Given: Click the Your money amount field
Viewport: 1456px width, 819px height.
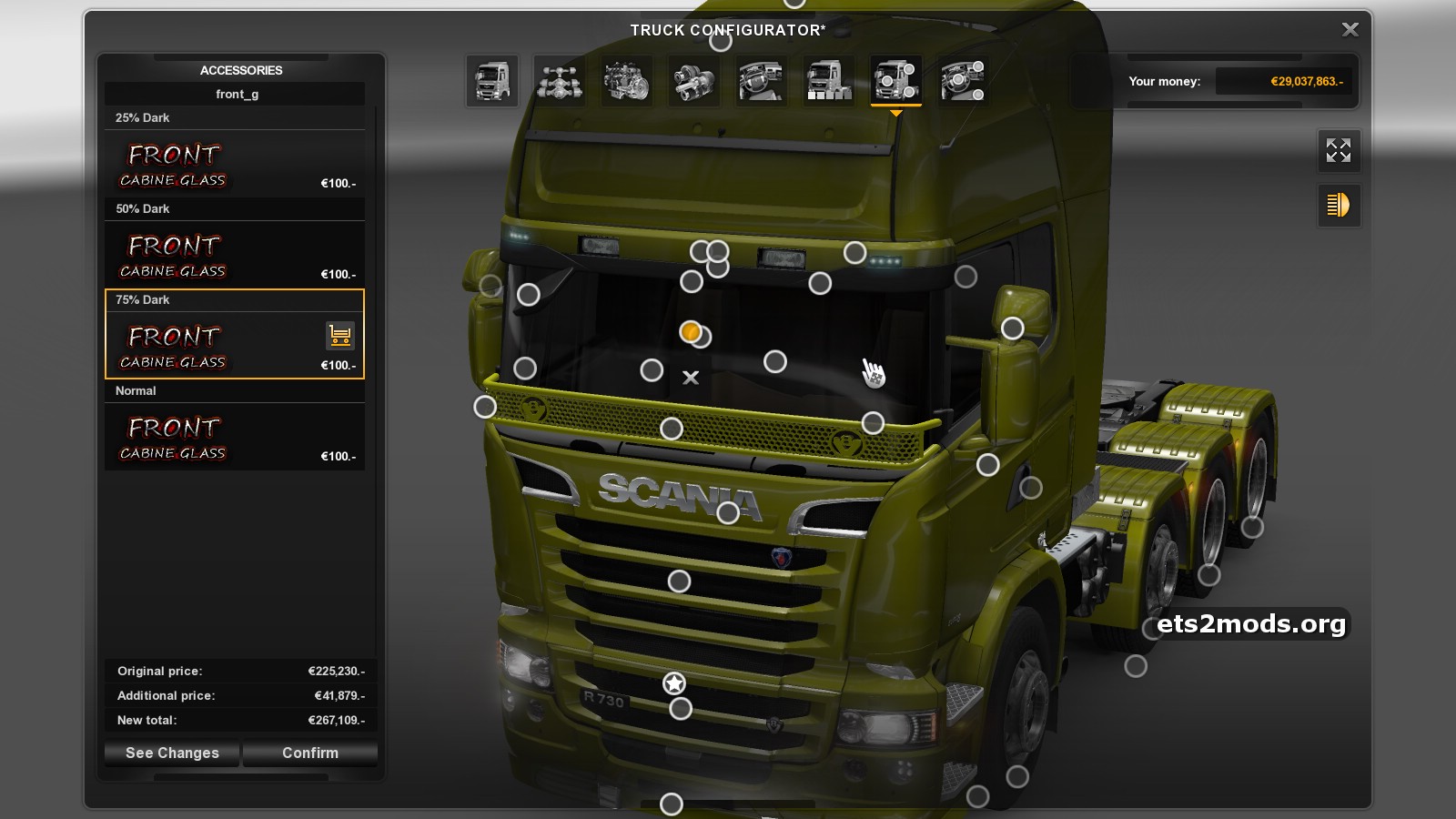Looking at the screenshot, I should [x=1284, y=81].
